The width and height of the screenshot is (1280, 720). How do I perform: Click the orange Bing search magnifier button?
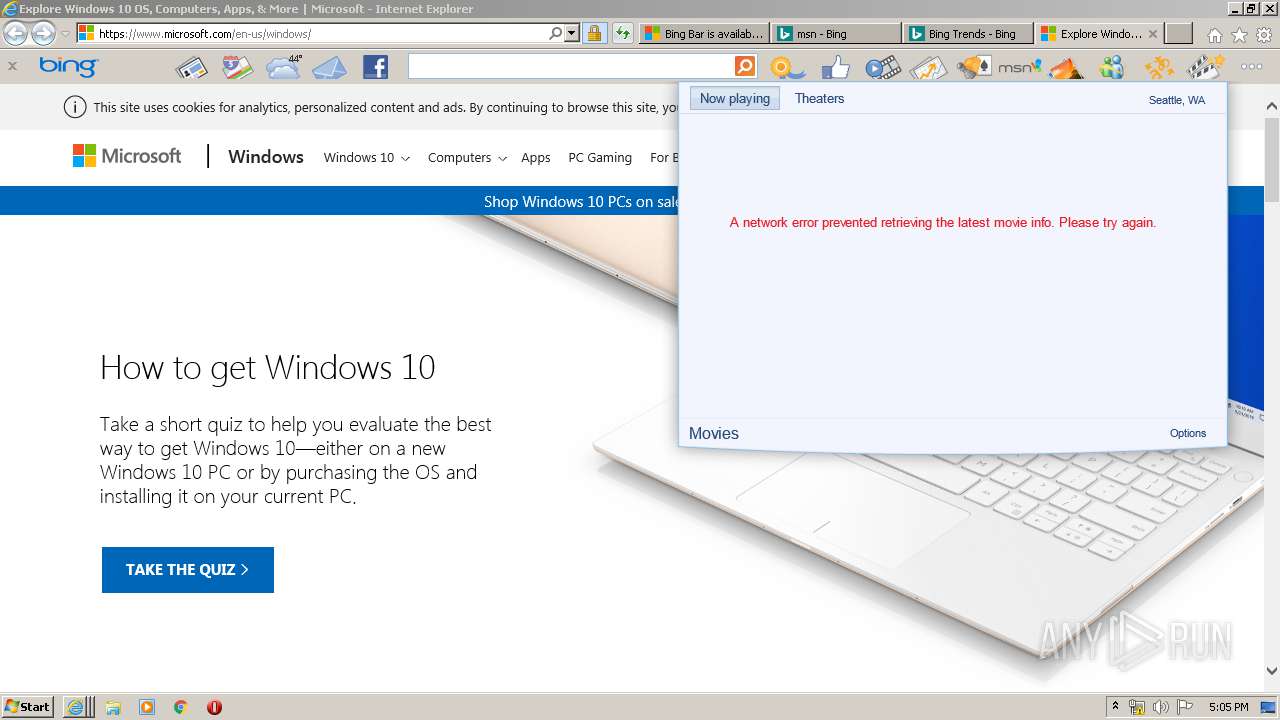click(x=745, y=67)
